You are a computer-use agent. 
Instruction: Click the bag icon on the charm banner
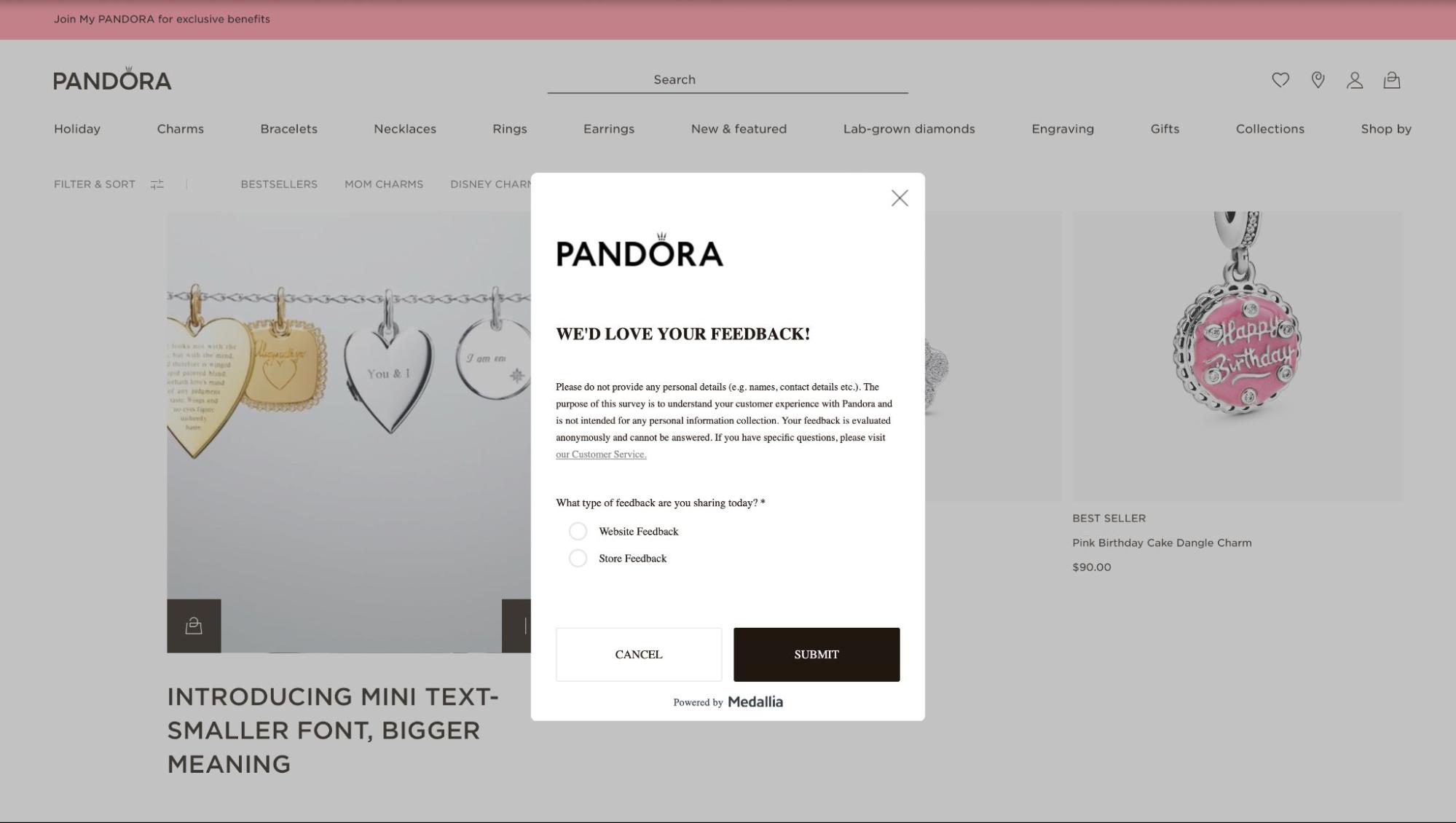194,626
